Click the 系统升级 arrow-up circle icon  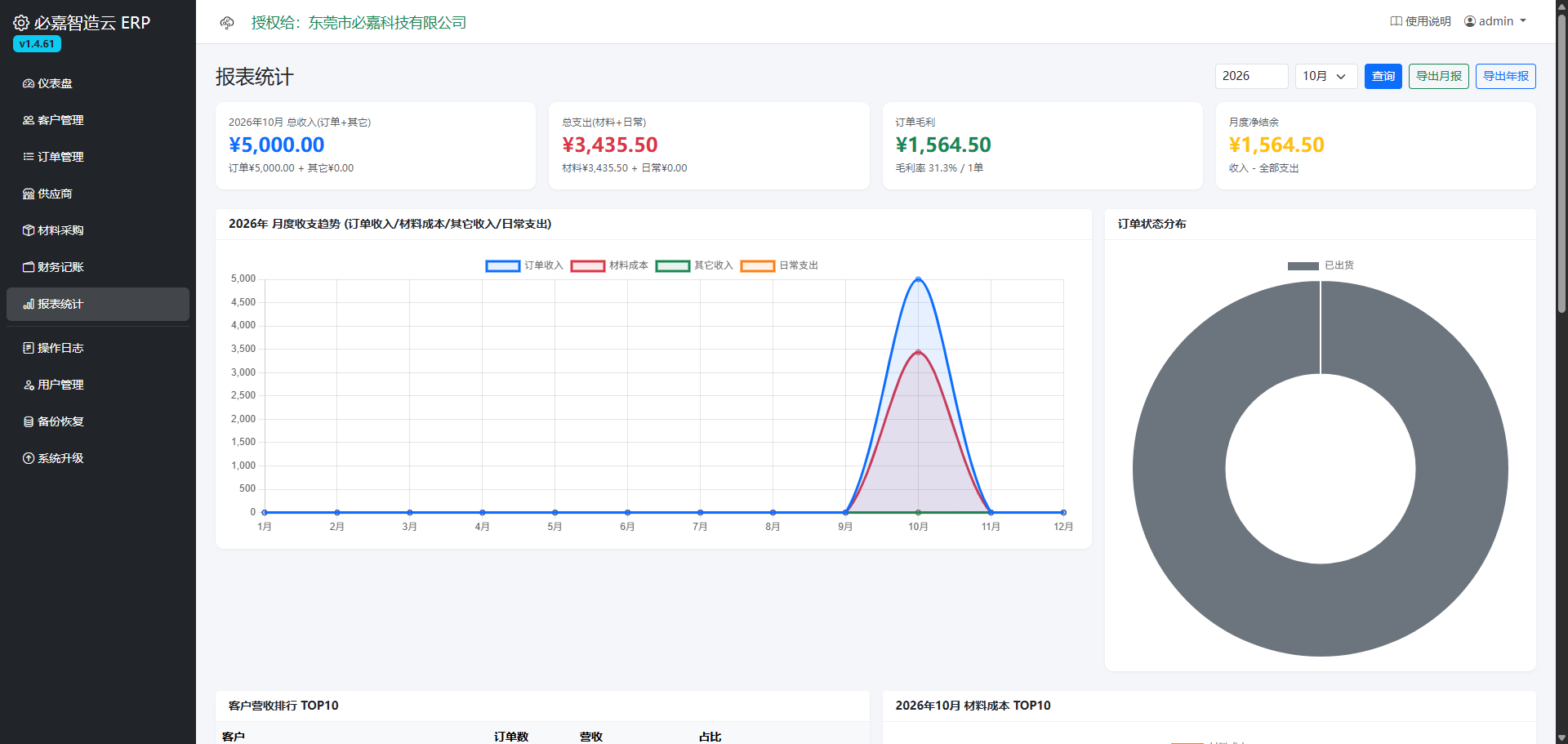tap(29, 458)
